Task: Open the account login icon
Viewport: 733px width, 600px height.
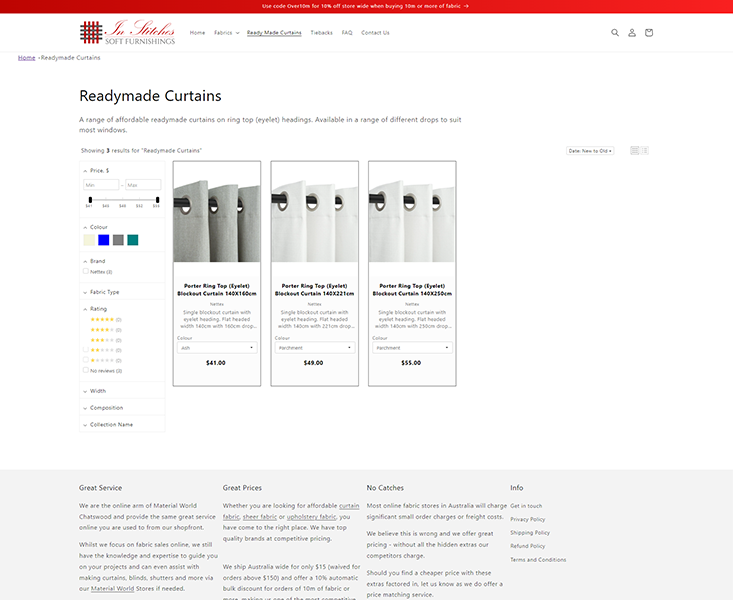Action: pyautogui.click(x=632, y=33)
